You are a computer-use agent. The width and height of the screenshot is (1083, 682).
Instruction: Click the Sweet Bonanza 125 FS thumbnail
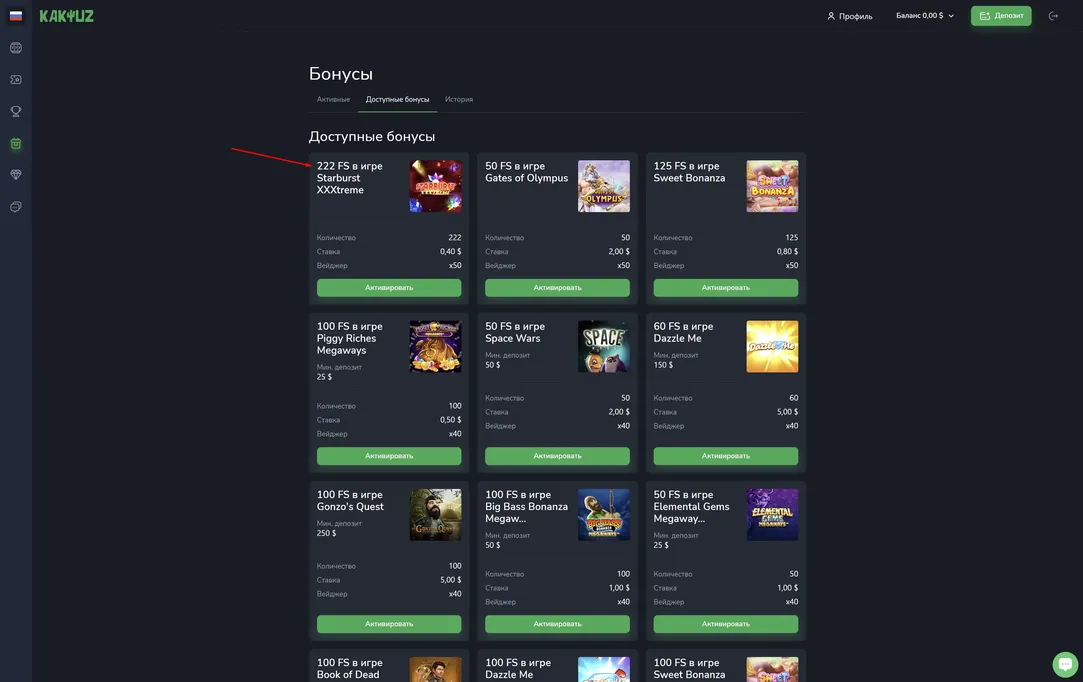tap(772, 186)
